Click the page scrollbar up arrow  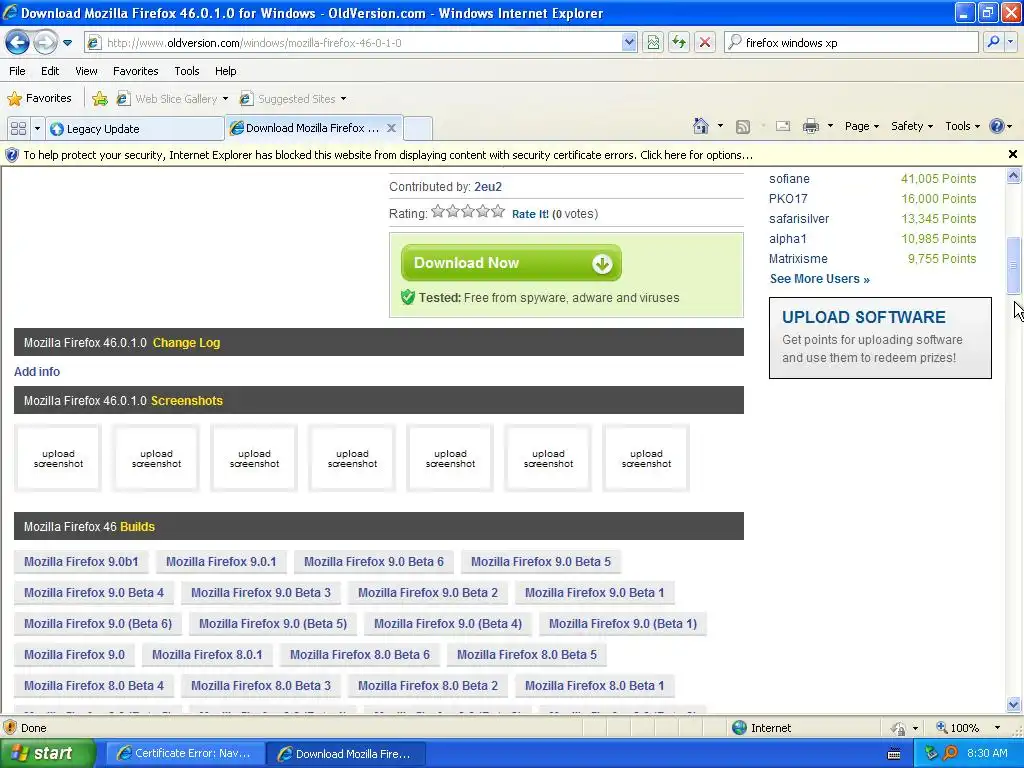[x=1014, y=175]
